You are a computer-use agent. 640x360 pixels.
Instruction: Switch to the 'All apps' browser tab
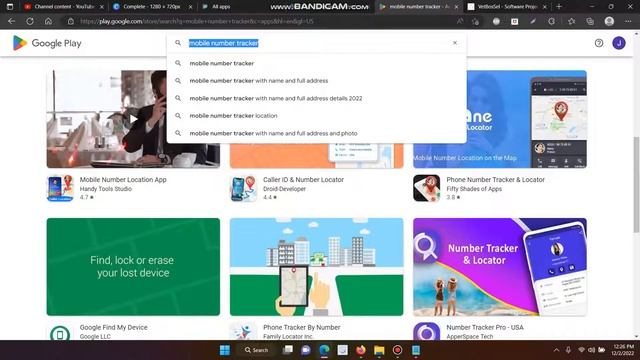point(221,7)
